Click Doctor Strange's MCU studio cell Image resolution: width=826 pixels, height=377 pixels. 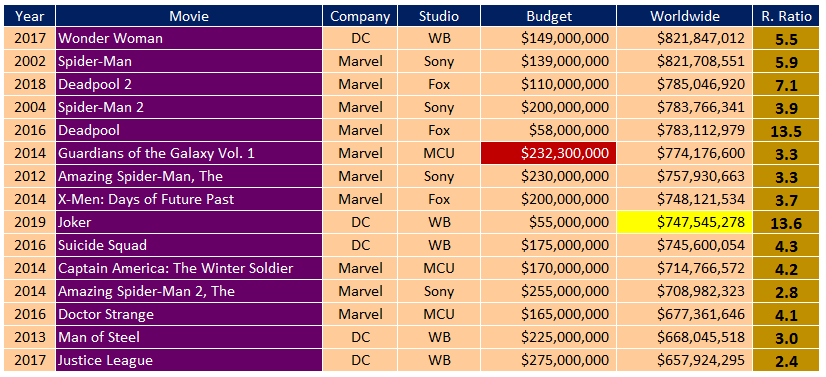click(439, 314)
